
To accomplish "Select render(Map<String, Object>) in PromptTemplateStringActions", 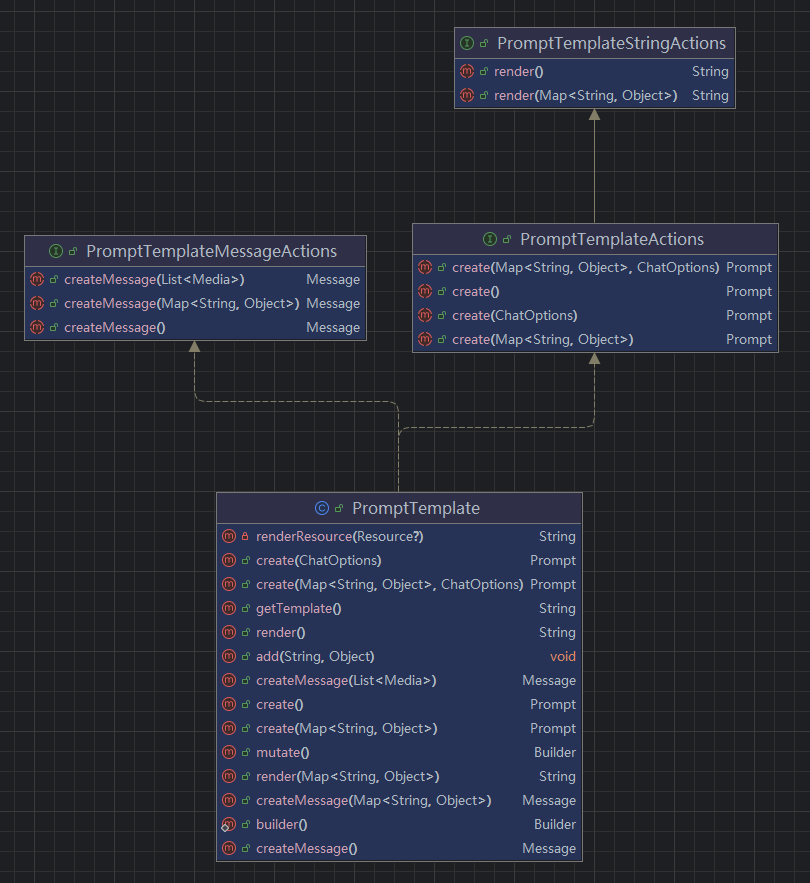I will (x=585, y=96).
